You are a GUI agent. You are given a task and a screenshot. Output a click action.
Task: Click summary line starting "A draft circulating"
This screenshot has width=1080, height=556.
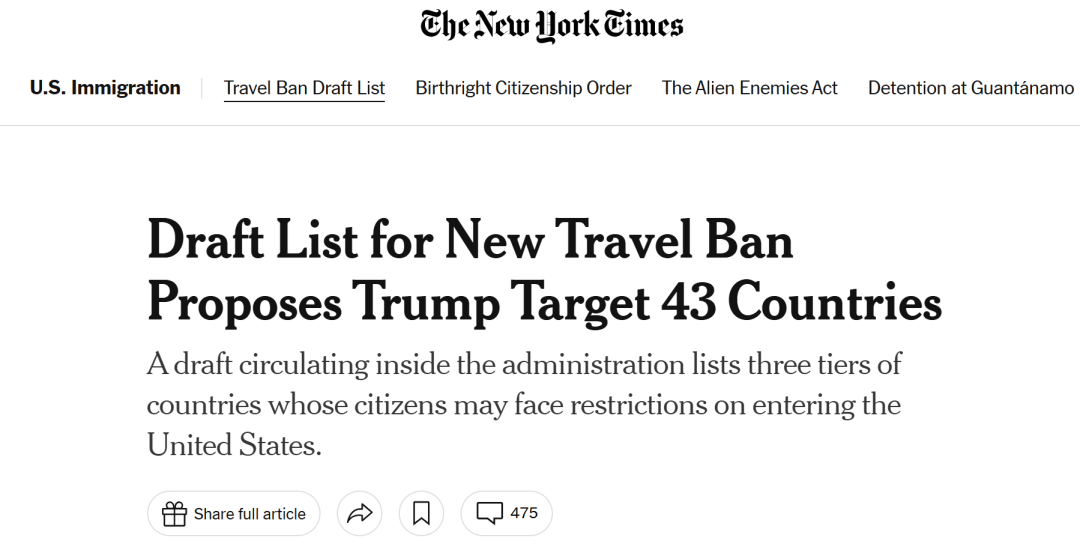524,364
